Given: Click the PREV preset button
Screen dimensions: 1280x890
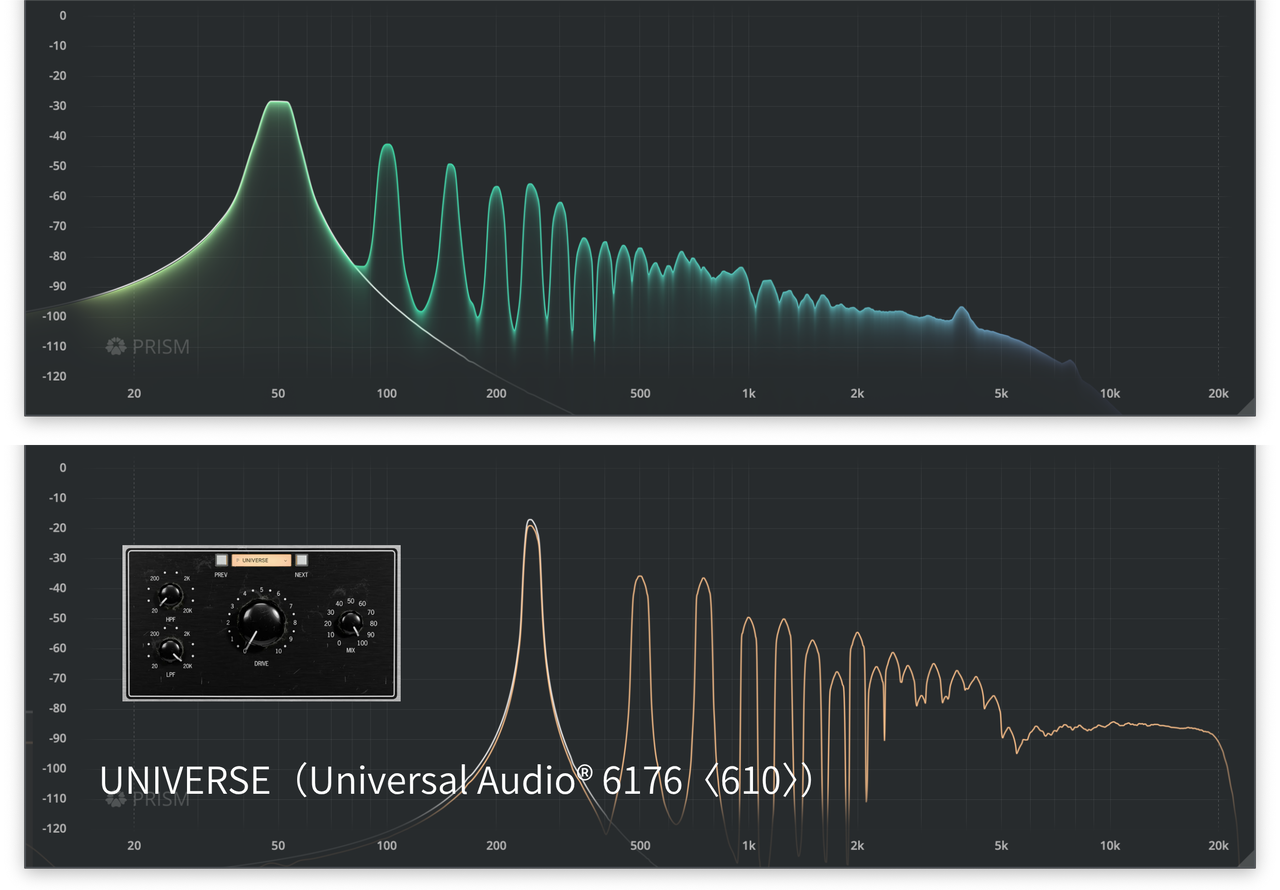Looking at the screenshot, I should (221, 561).
